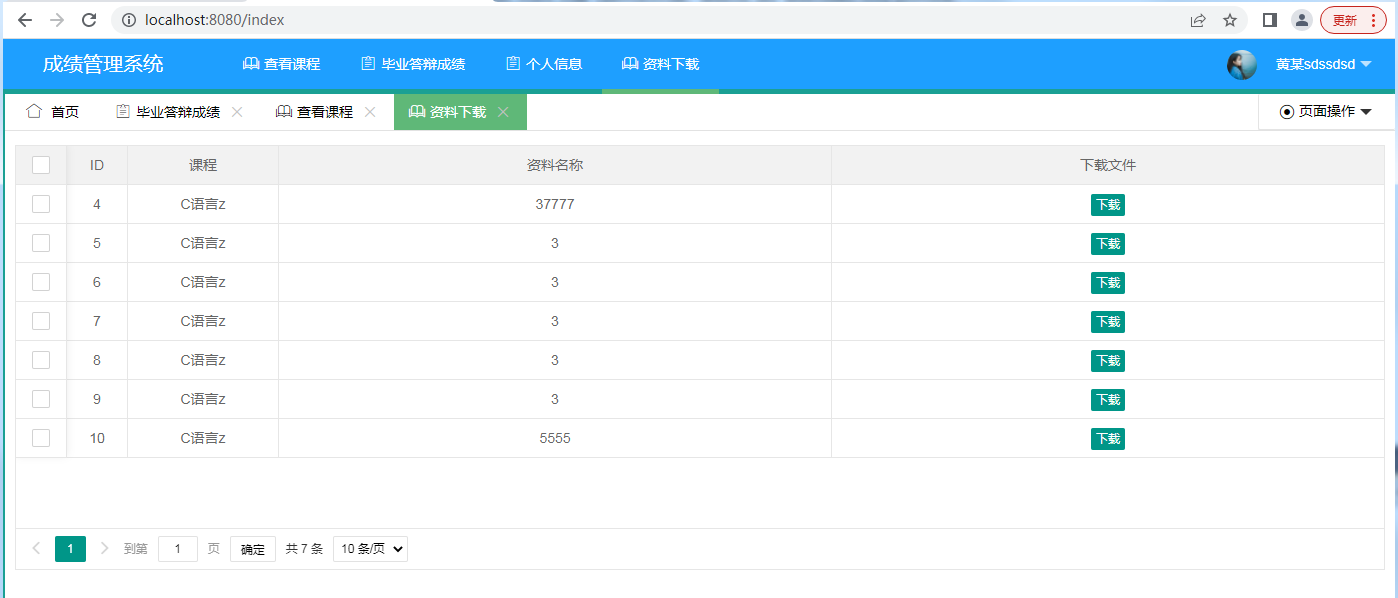Open 个人信息 in the top navigation

pyautogui.click(x=543, y=64)
